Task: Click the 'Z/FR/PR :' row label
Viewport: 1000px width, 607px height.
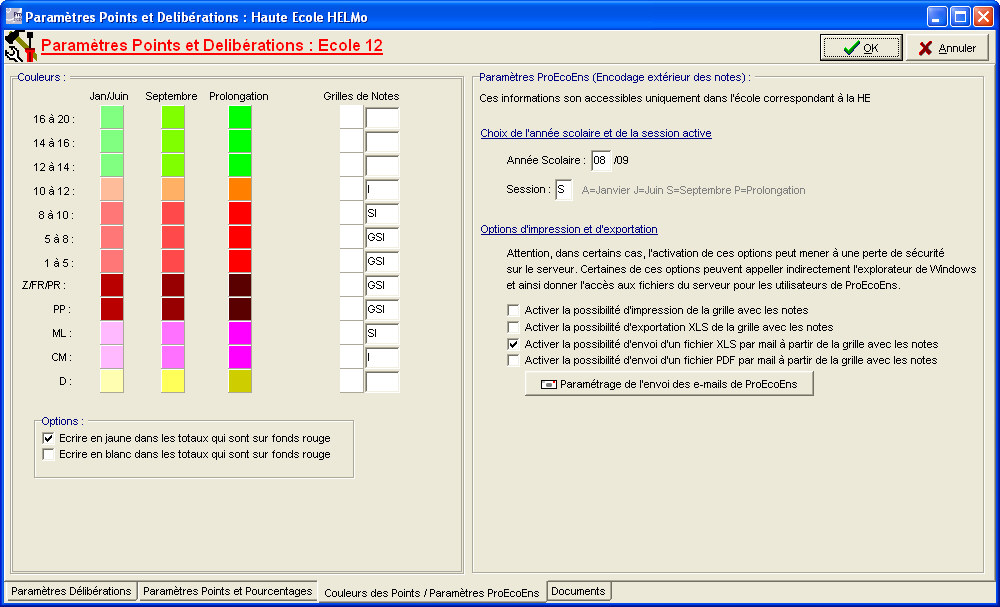Action: click(x=43, y=286)
